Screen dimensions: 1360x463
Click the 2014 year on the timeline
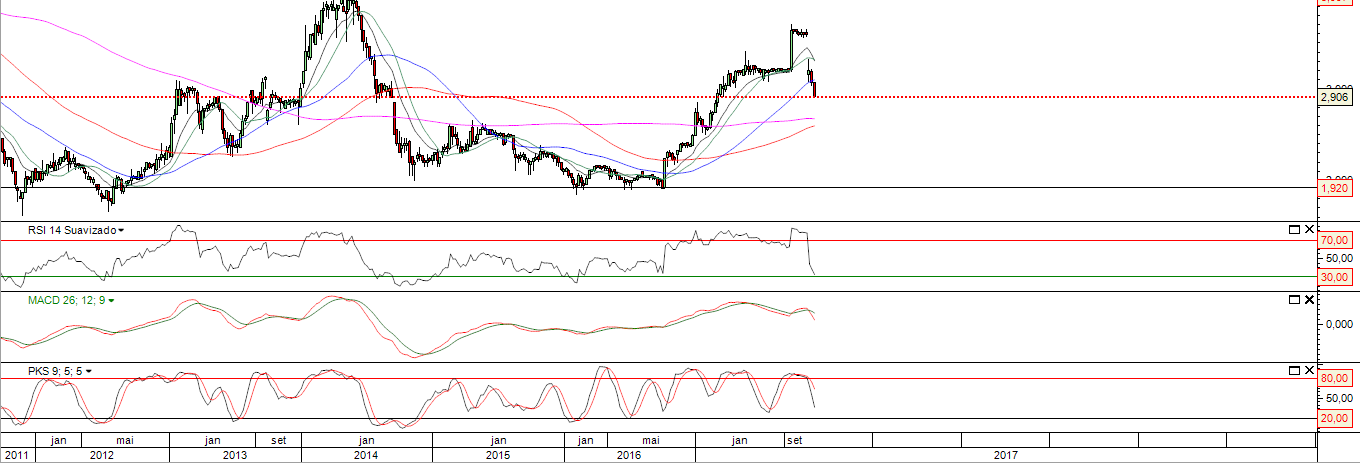366,455
